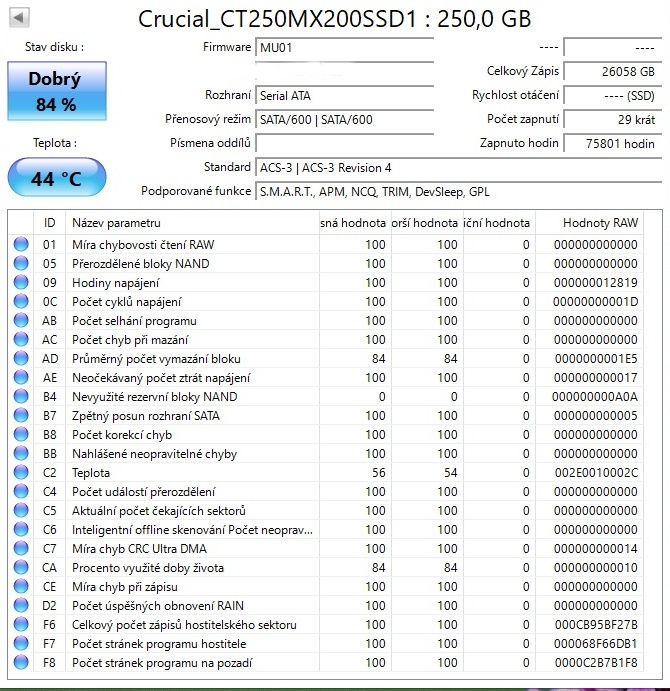Select the Průměrný počet vymazání bloku row

click(326, 358)
